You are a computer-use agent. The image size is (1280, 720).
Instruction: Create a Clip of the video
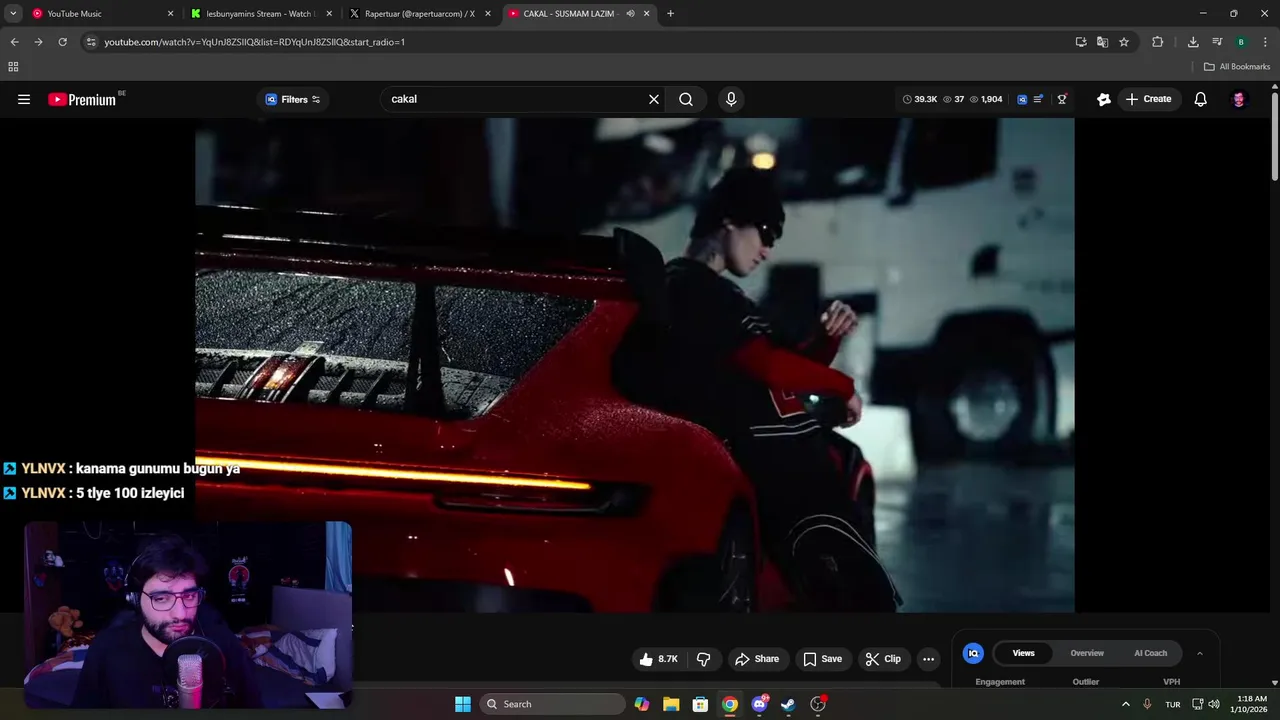click(883, 659)
